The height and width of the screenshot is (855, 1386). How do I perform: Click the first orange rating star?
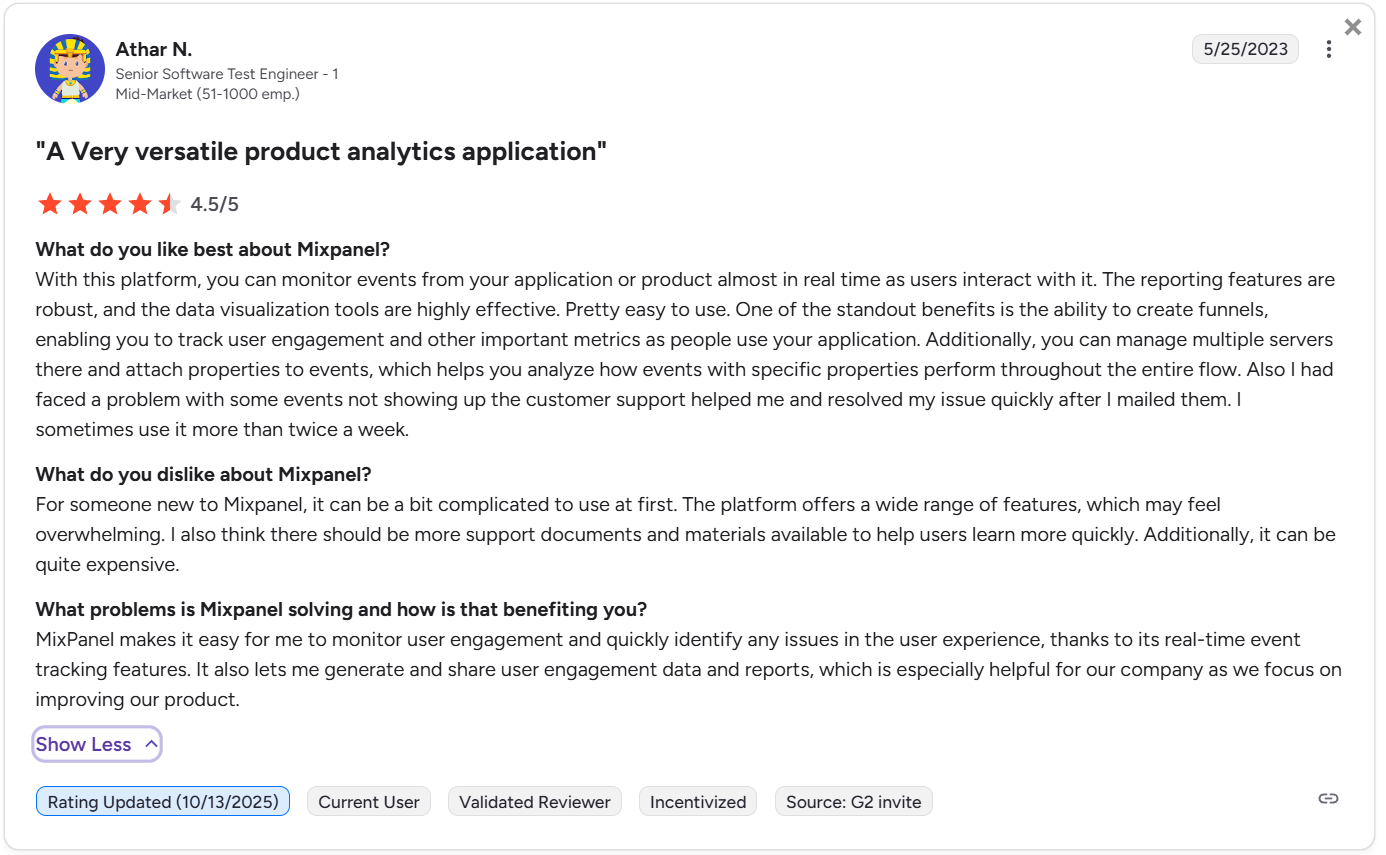pos(50,205)
